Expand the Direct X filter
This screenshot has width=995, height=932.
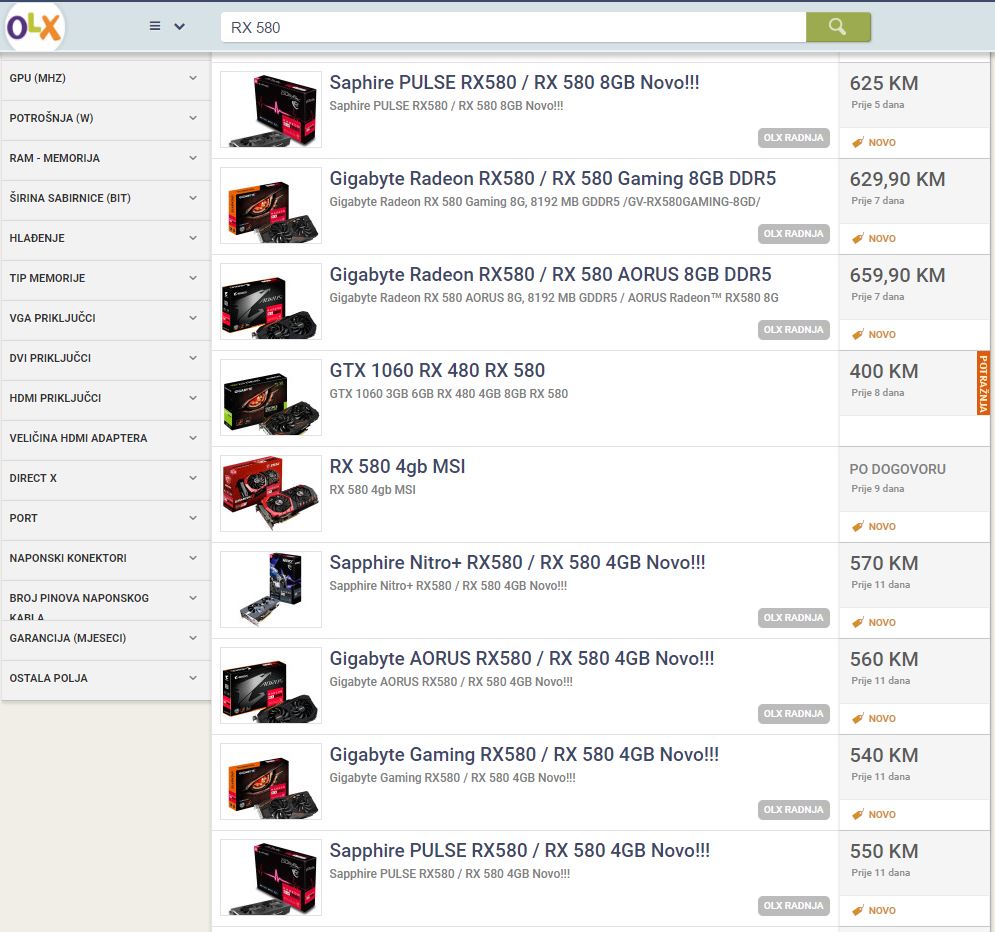(105, 478)
